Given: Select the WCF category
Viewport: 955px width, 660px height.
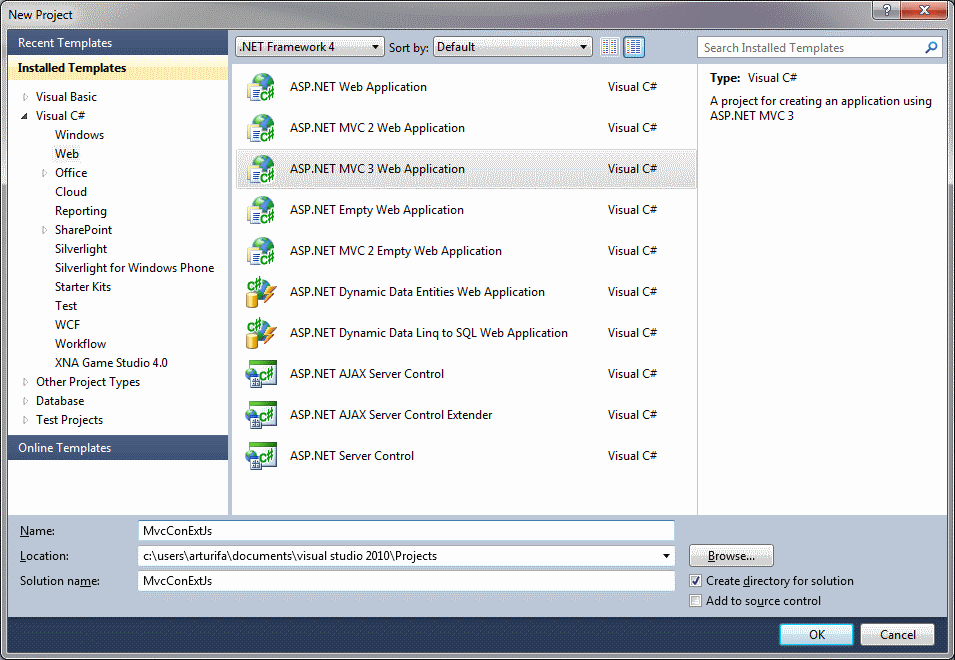Looking at the screenshot, I should coord(67,325).
